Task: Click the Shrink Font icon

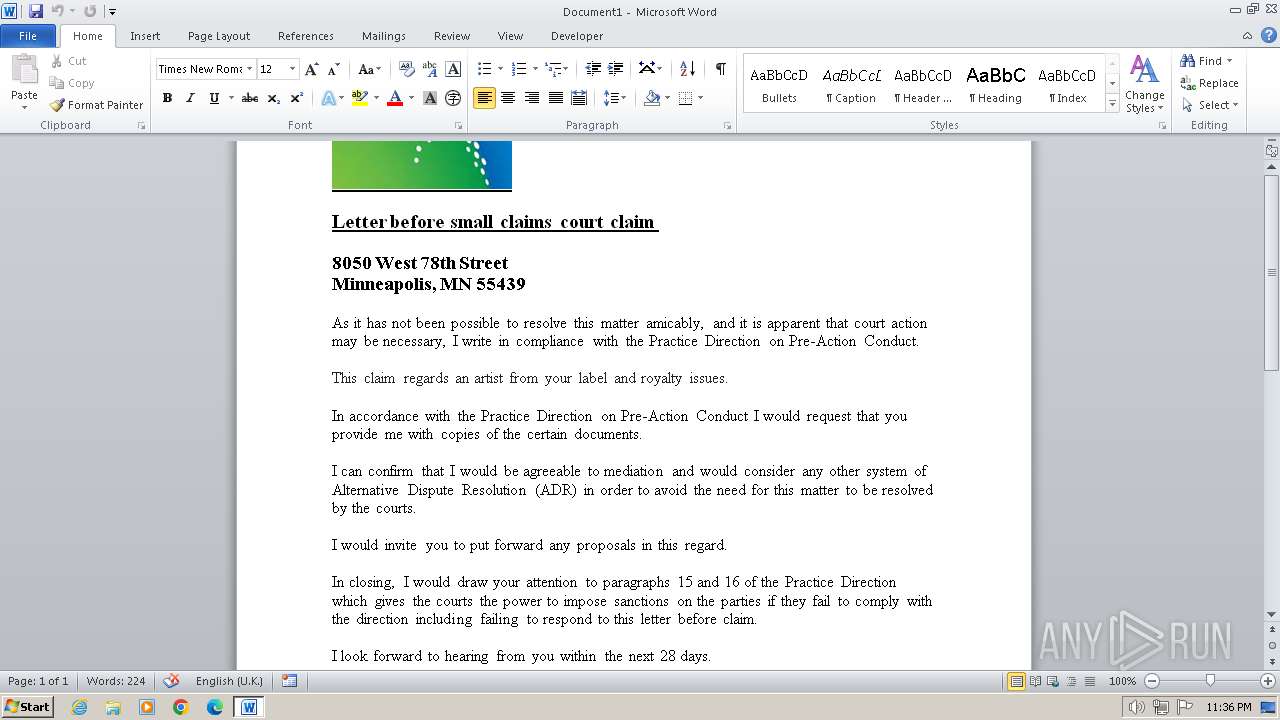Action: click(334, 69)
